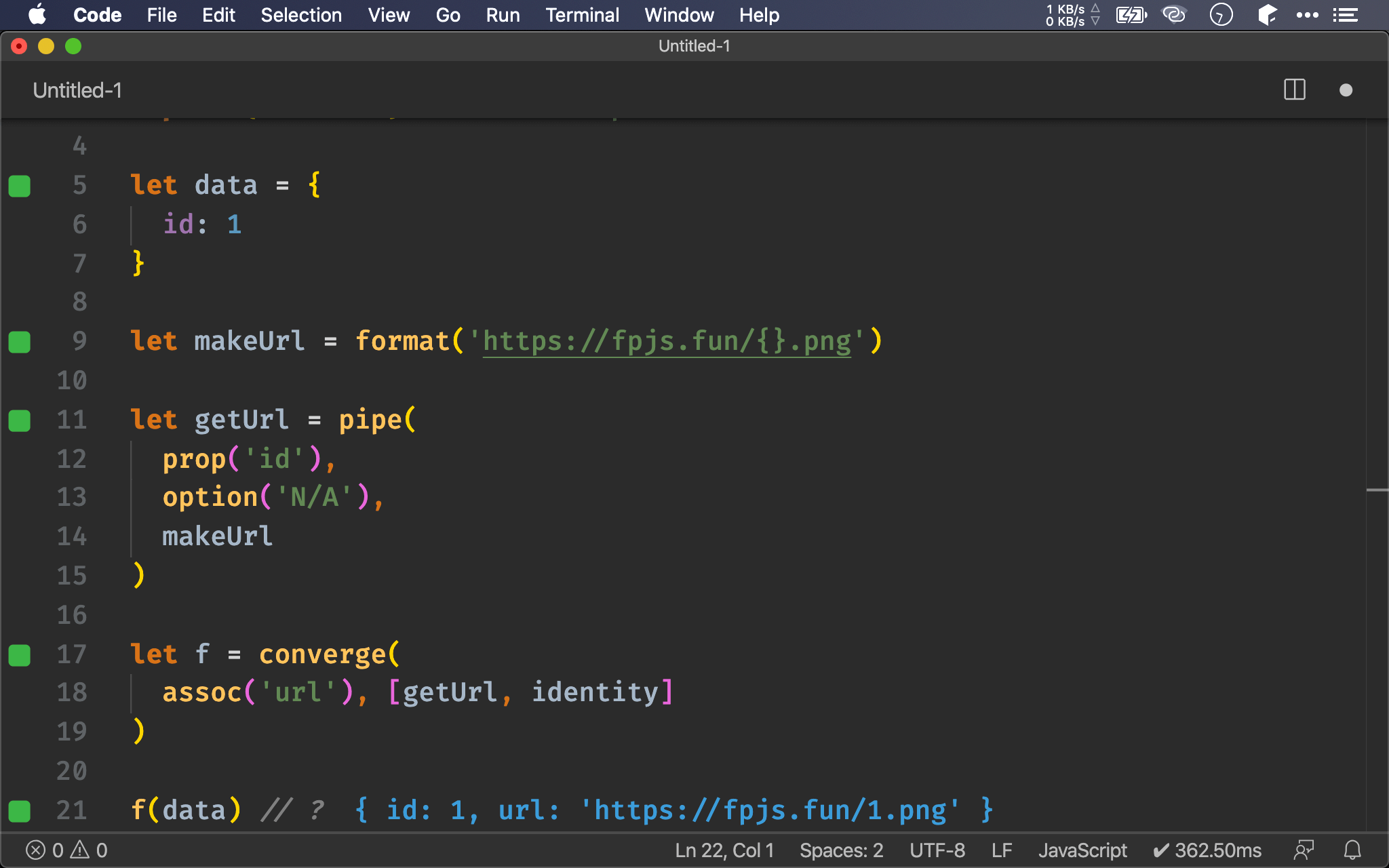The width and height of the screenshot is (1389, 868).
Task: Open the View menu
Action: (389, 15)
